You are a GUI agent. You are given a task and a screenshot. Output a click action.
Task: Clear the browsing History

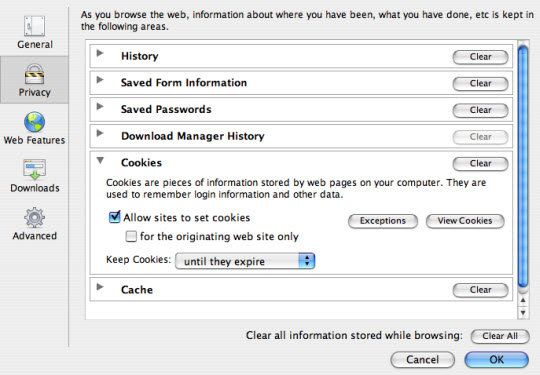coord(480,57)
